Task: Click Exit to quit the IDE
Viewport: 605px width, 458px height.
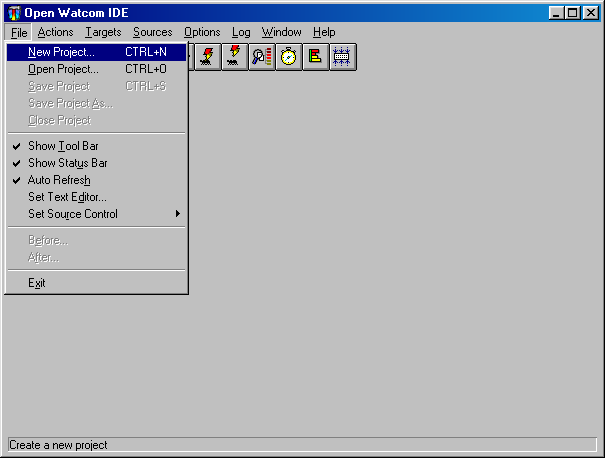Action: 37,283
